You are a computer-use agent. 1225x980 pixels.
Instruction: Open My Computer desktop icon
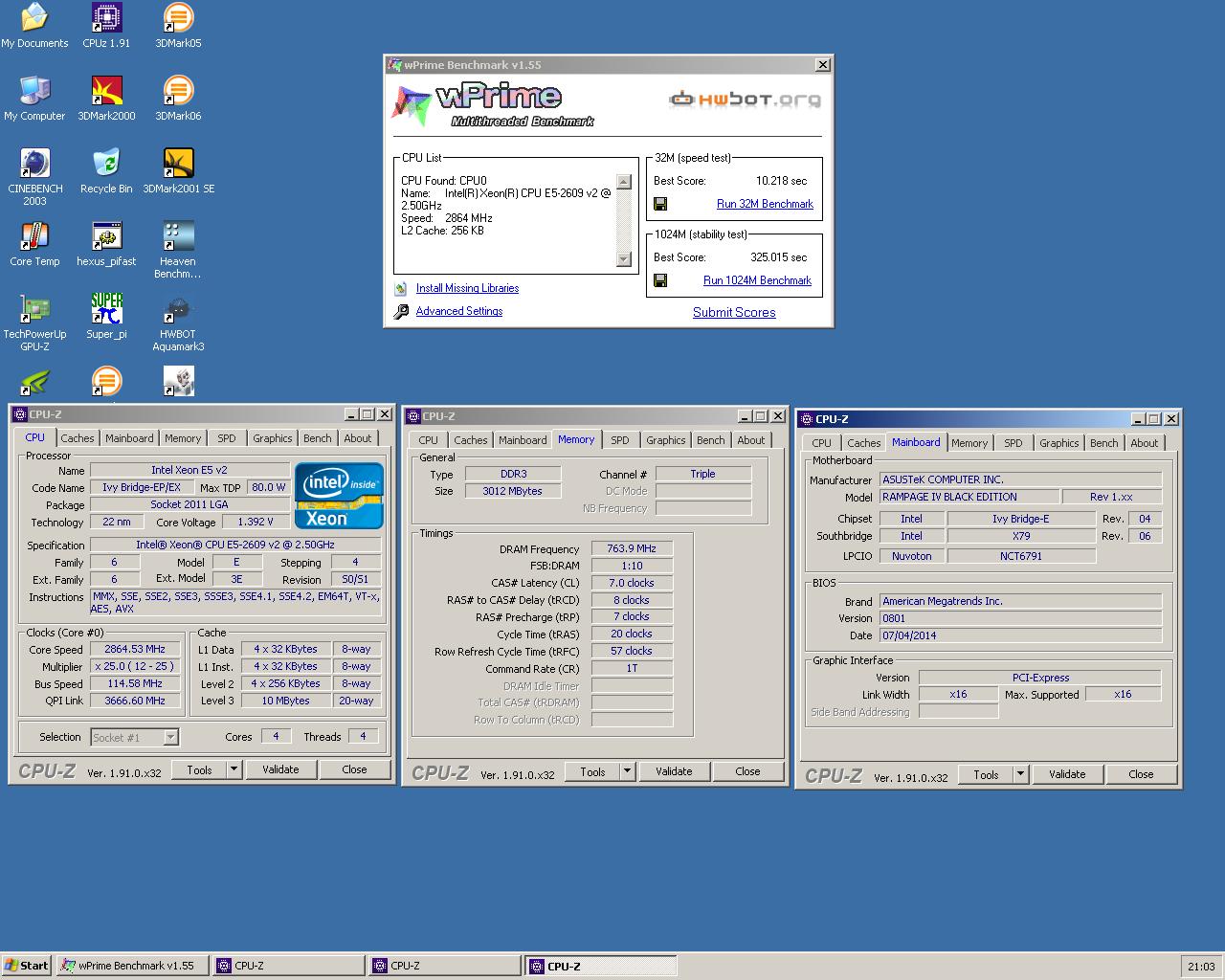34,99
